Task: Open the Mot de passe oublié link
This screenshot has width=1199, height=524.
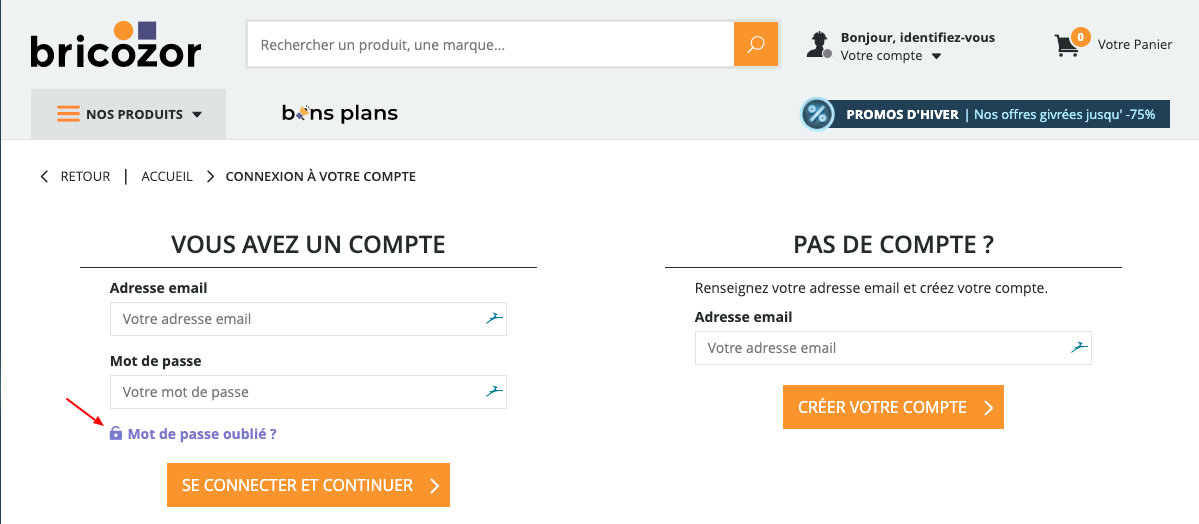Action: coord(202,434)
